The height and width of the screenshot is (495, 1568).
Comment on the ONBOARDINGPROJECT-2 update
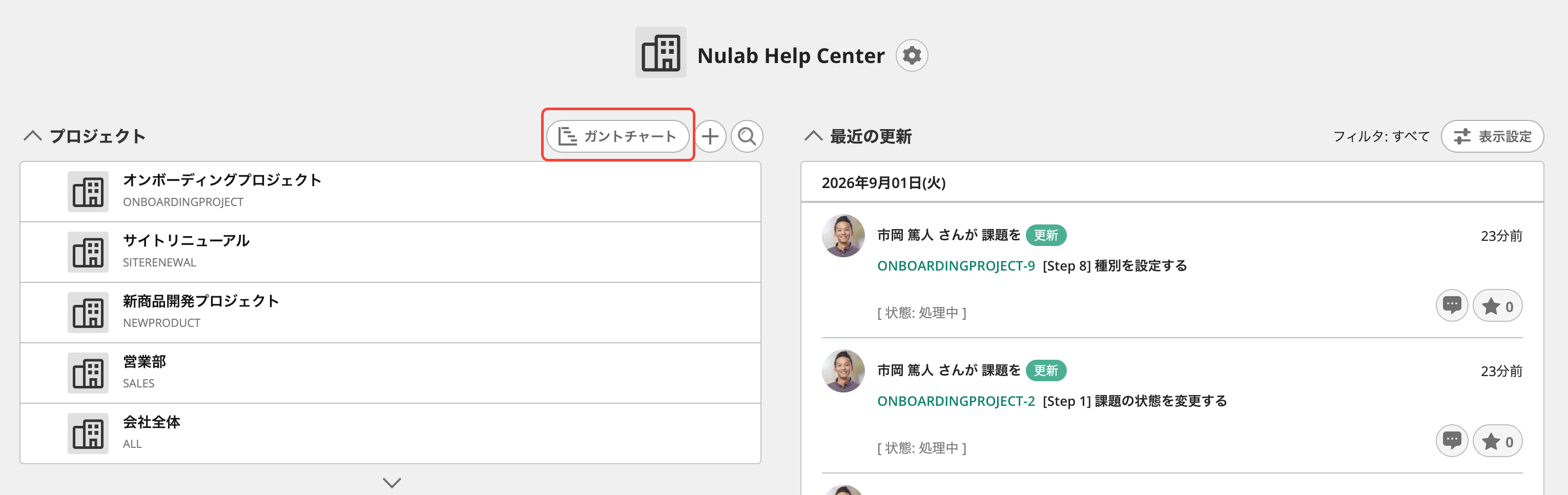click(1452, 441)
